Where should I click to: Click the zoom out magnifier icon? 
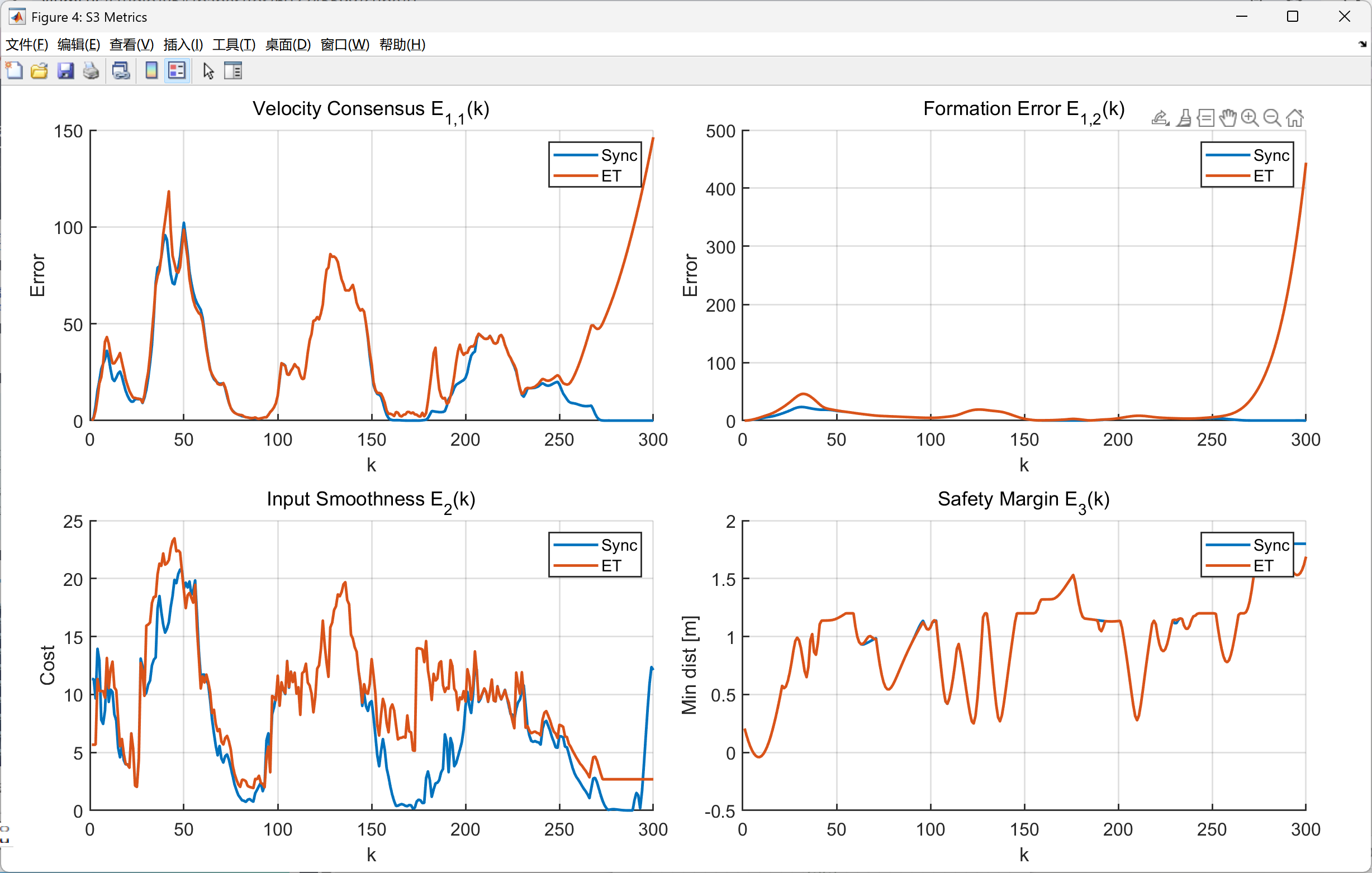(1272, 118)
